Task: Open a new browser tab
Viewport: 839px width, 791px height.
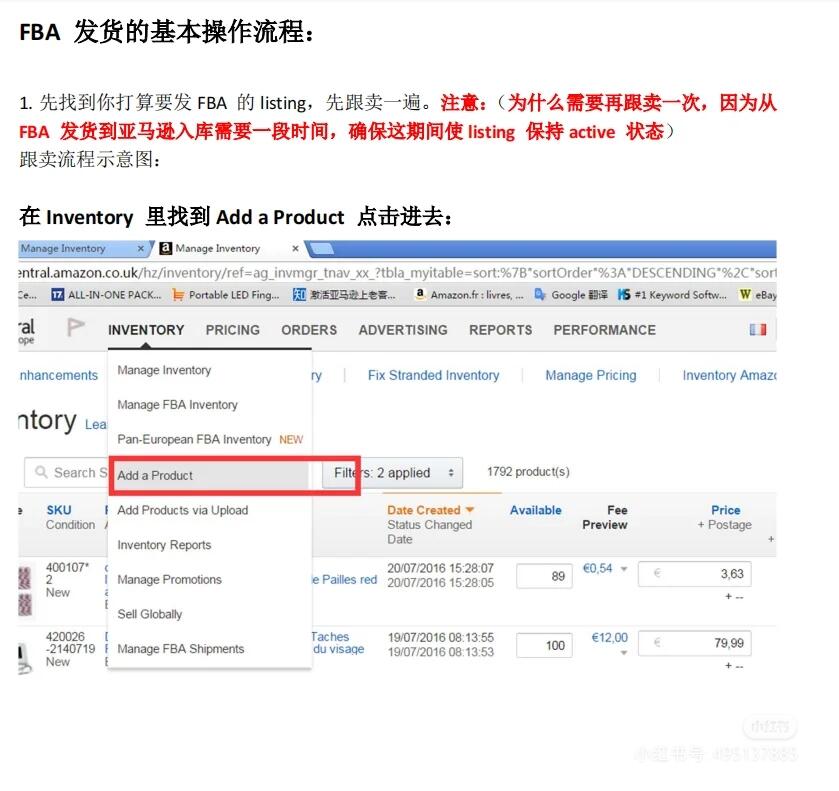Action: [x=322, y=248]
